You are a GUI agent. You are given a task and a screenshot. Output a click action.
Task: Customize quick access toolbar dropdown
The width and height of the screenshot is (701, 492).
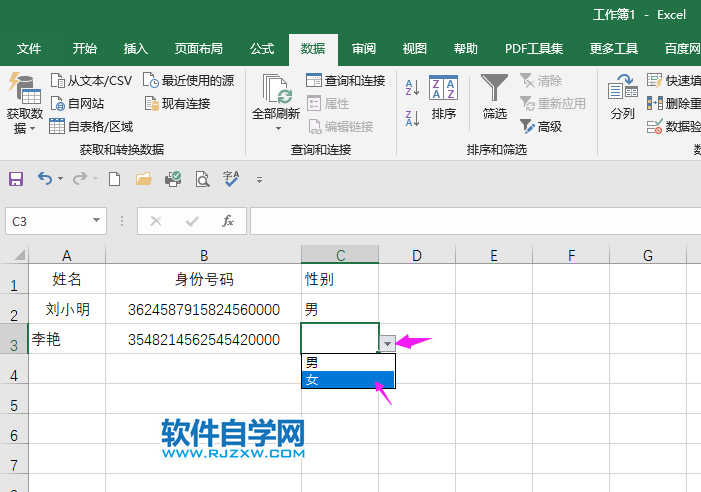(x=259, y=180)
